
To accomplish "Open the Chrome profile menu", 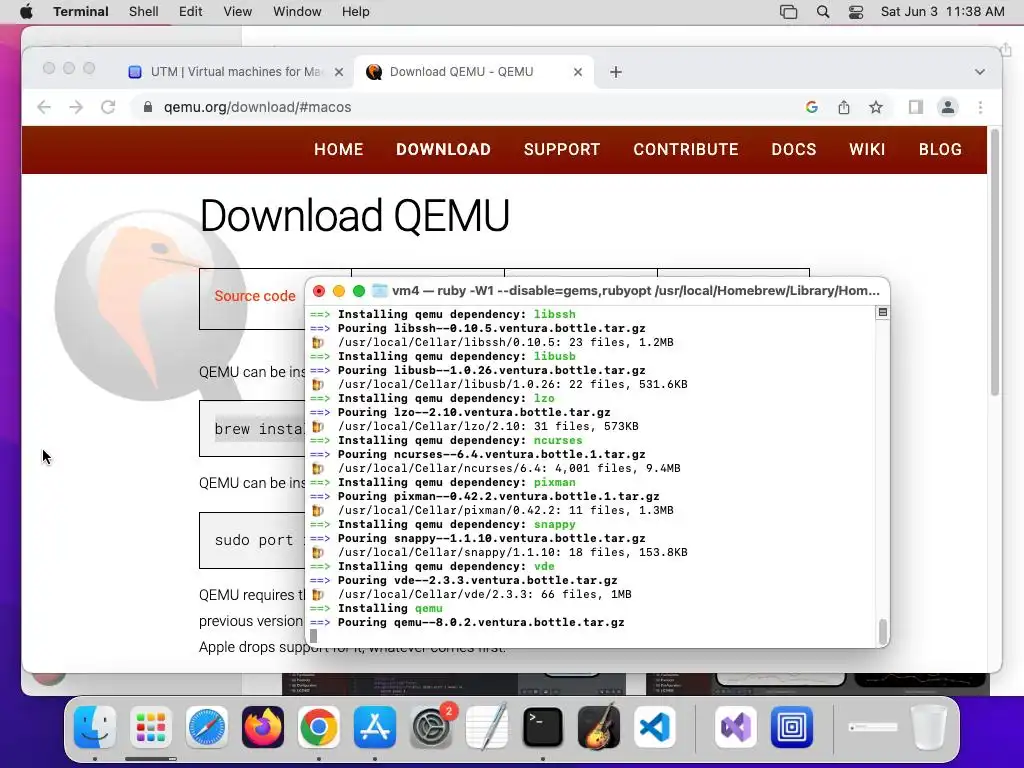I will (948, 107).
